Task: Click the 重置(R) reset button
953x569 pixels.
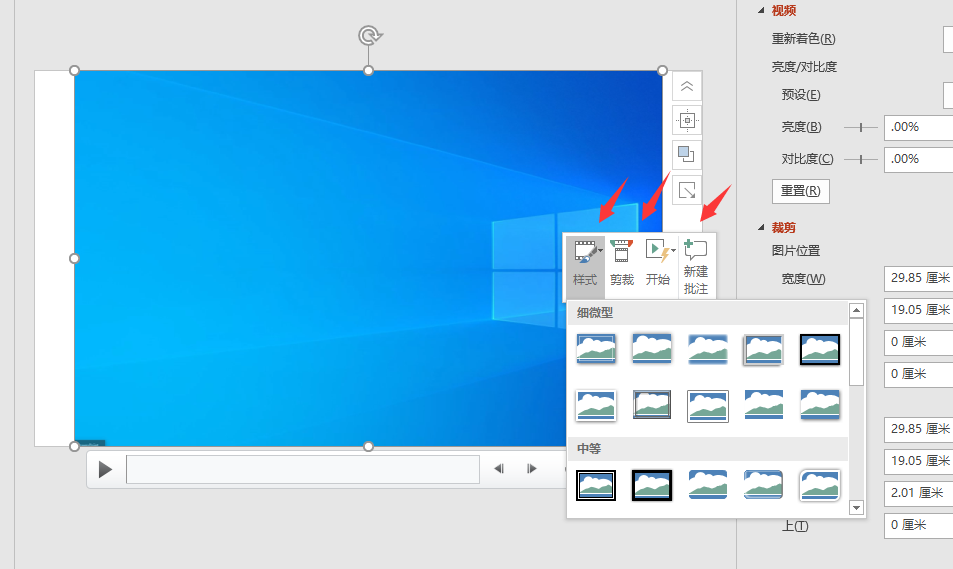Action: [x=800, y=191]
